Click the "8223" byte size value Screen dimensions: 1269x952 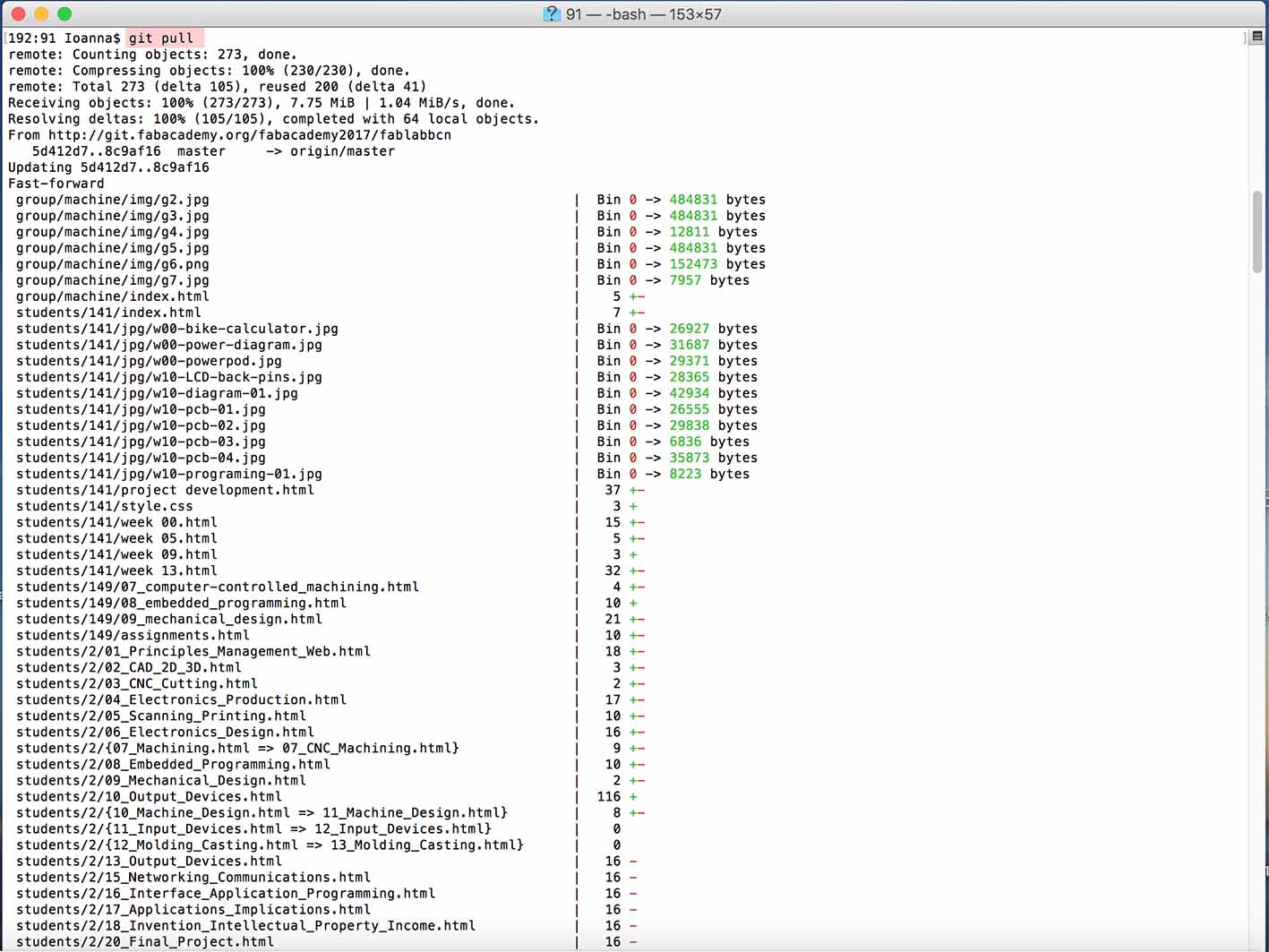click(685, 473)
